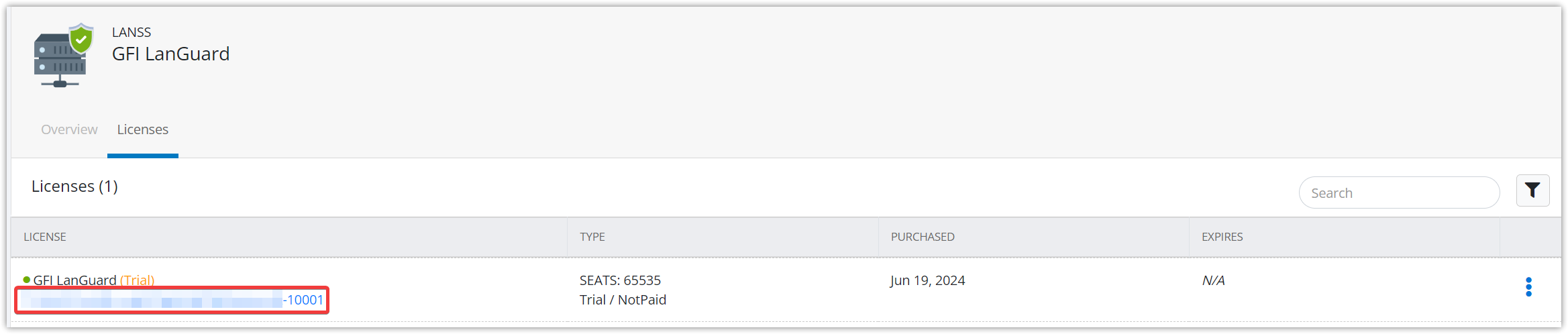Click the green status dot beside GFI LanGuard
Screen dimensions: 1568x334
click(x=27, y=280)
